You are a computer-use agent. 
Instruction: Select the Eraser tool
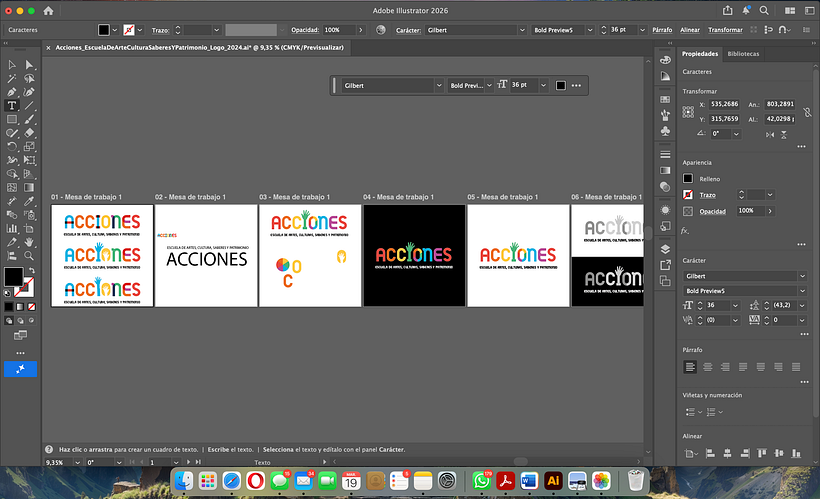point(29,133)
